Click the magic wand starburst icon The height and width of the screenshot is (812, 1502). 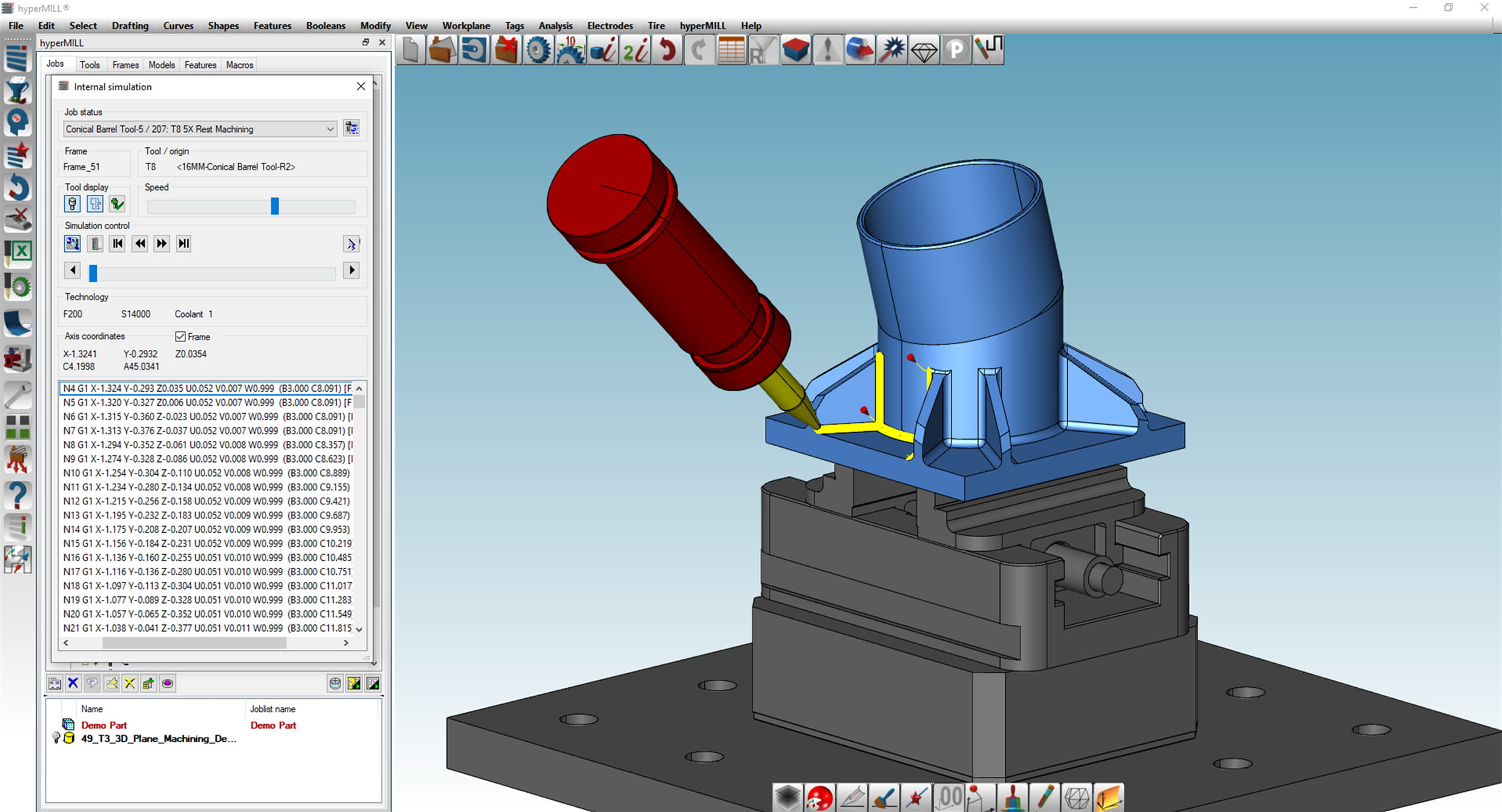(892, 50)
